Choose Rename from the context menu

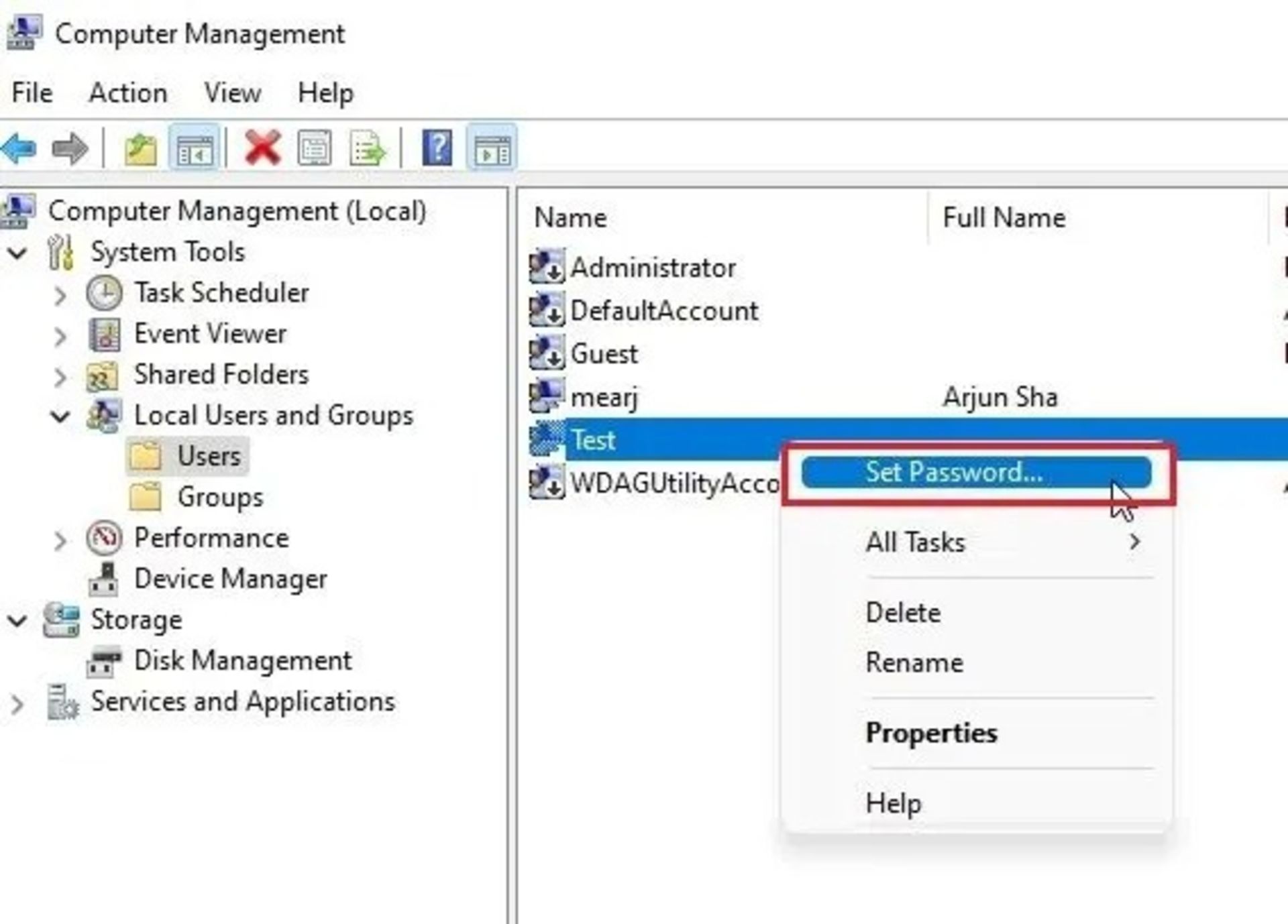[x=914, y=662]
